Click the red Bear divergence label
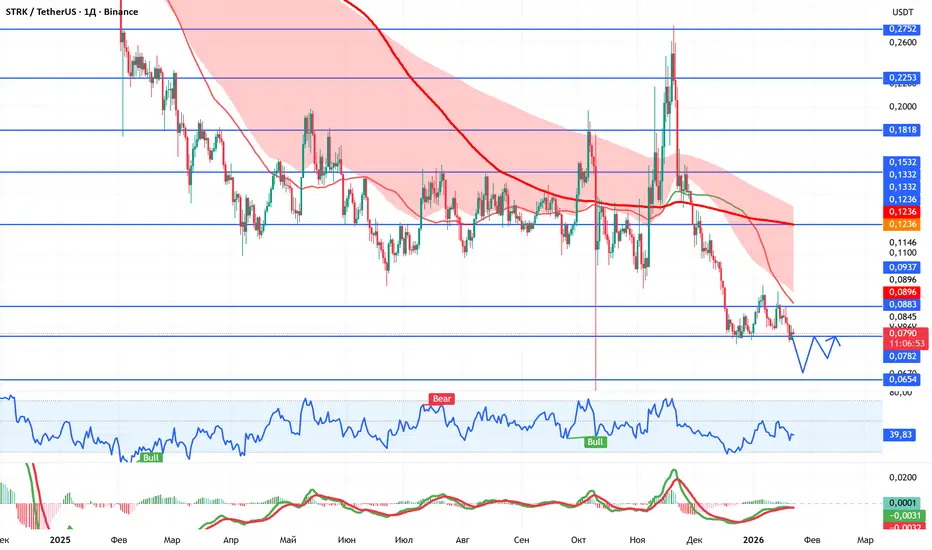The height and width of the screenshot is (550, 932). pyautogui.click(x=442, y=399)
